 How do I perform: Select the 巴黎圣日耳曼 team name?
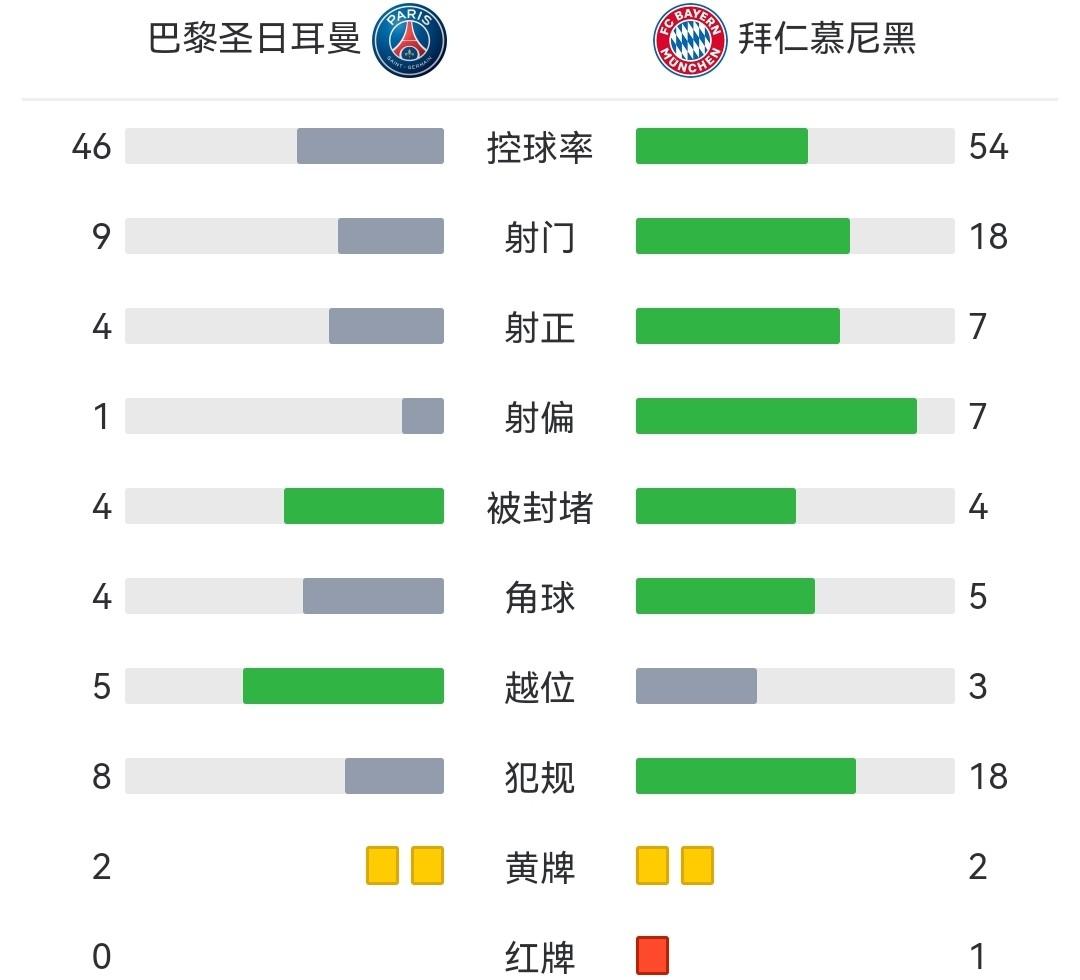[254, 40]
